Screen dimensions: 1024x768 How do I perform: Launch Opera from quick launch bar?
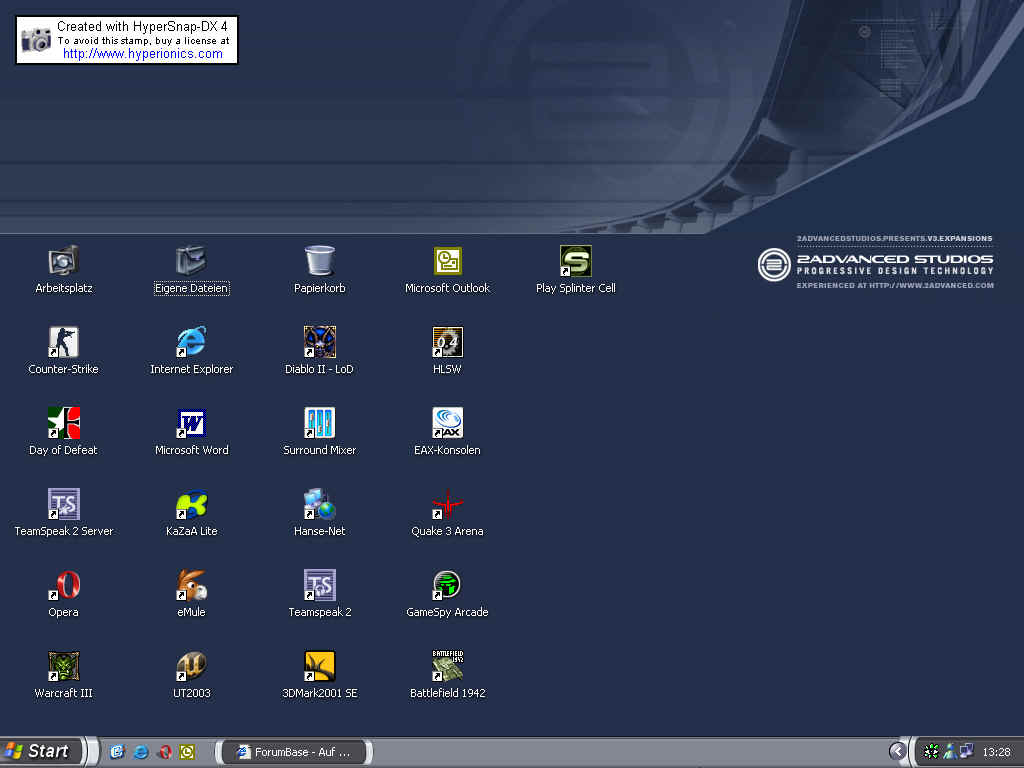(164, 752)
